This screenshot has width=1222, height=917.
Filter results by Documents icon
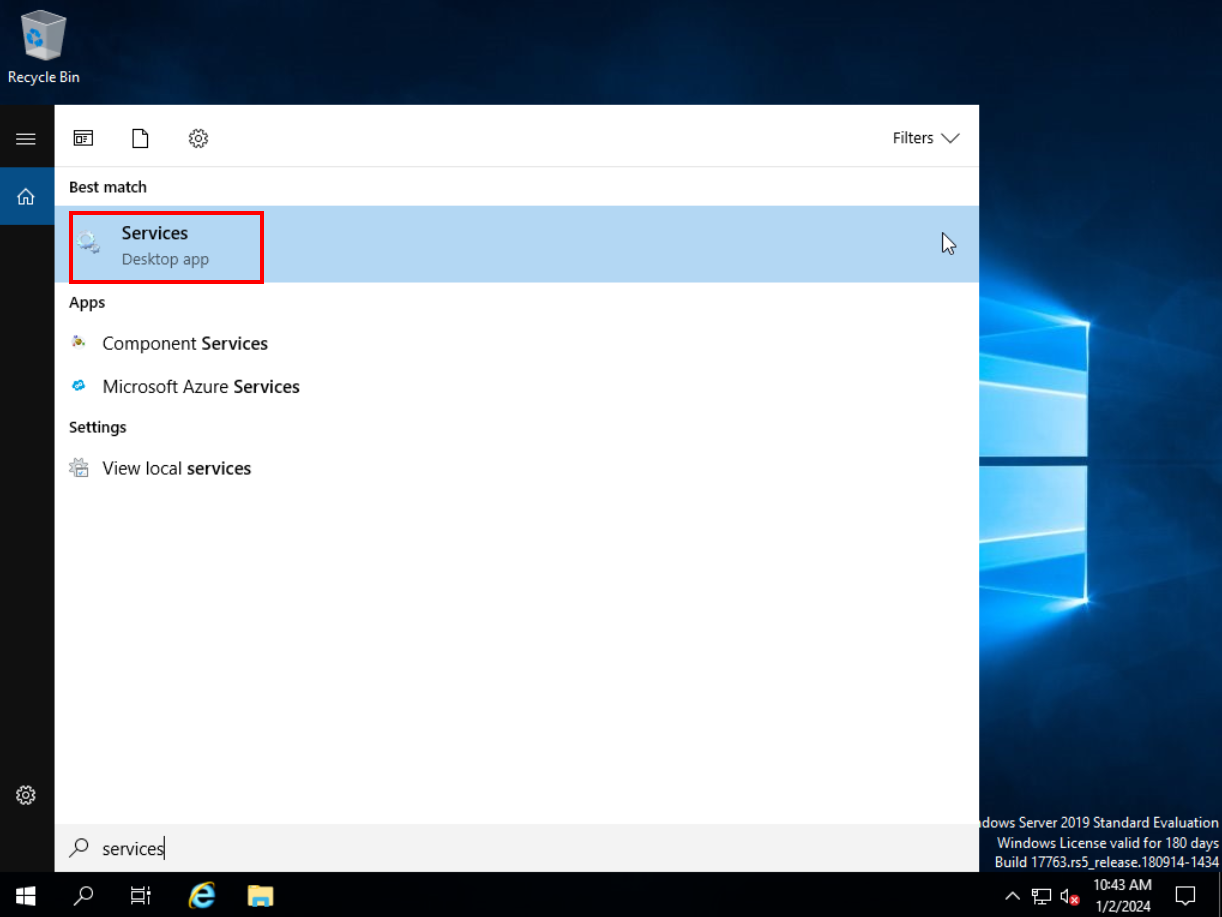click(x=140, y=139)
